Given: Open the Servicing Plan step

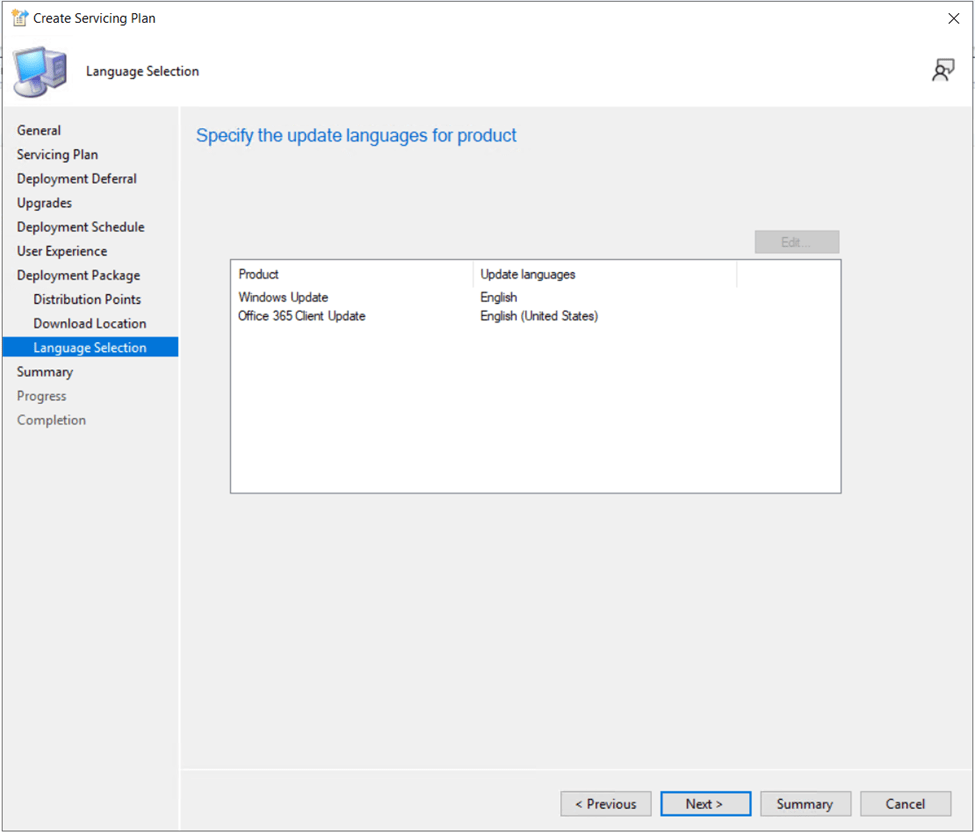Looking at the screenshot, I should pos(57,154).
